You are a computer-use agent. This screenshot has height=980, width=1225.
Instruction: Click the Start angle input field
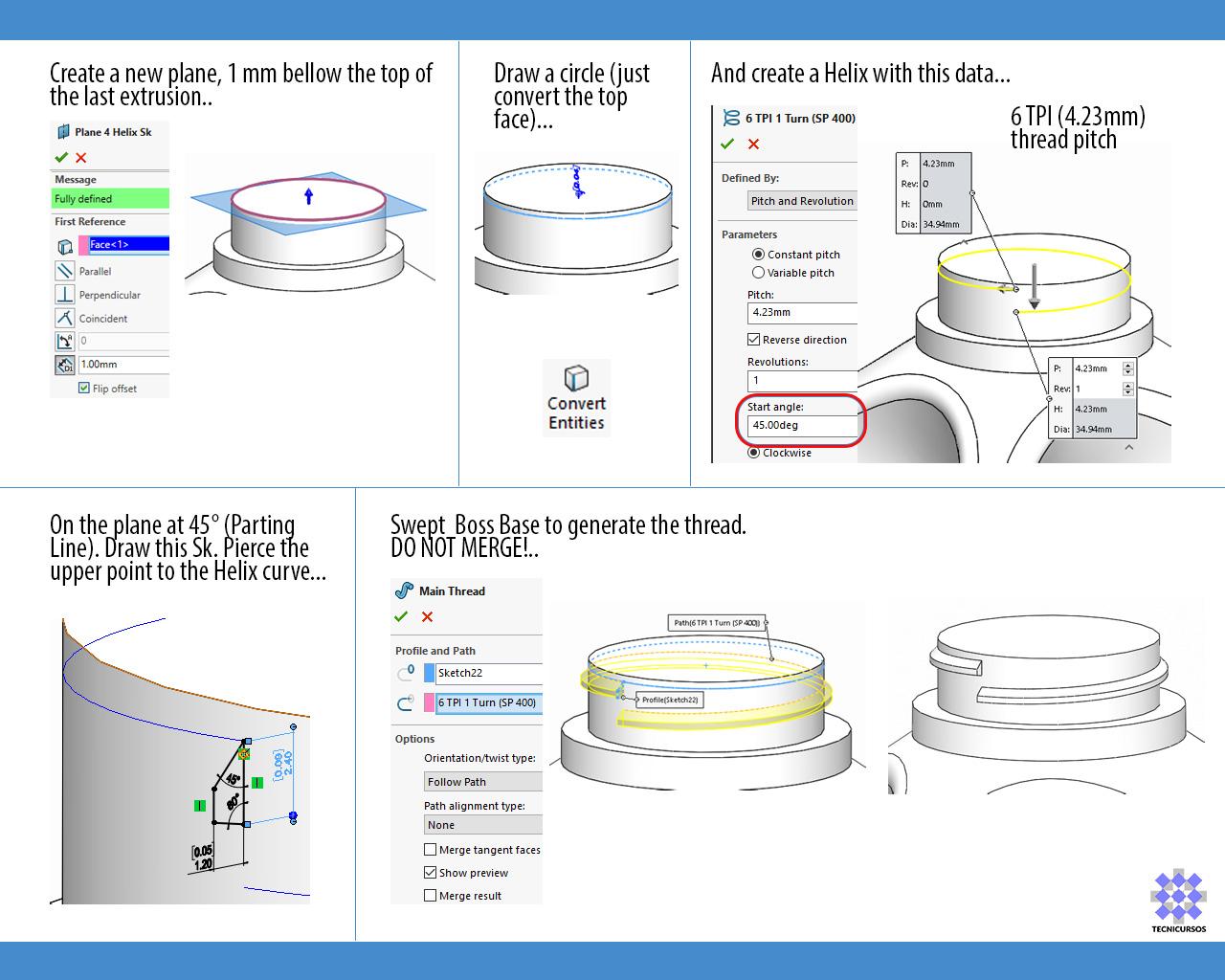tap(802, 425)
